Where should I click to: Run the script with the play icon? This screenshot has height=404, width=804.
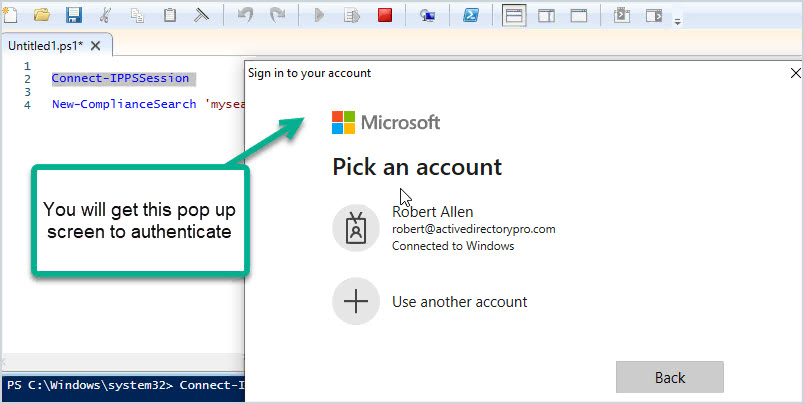pyautogui.click(x=319, y=15)
